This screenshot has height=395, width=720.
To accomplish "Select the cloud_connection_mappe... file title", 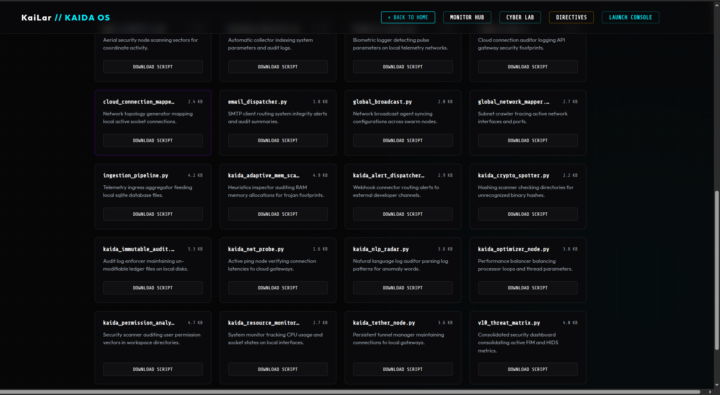I will 139,102.
